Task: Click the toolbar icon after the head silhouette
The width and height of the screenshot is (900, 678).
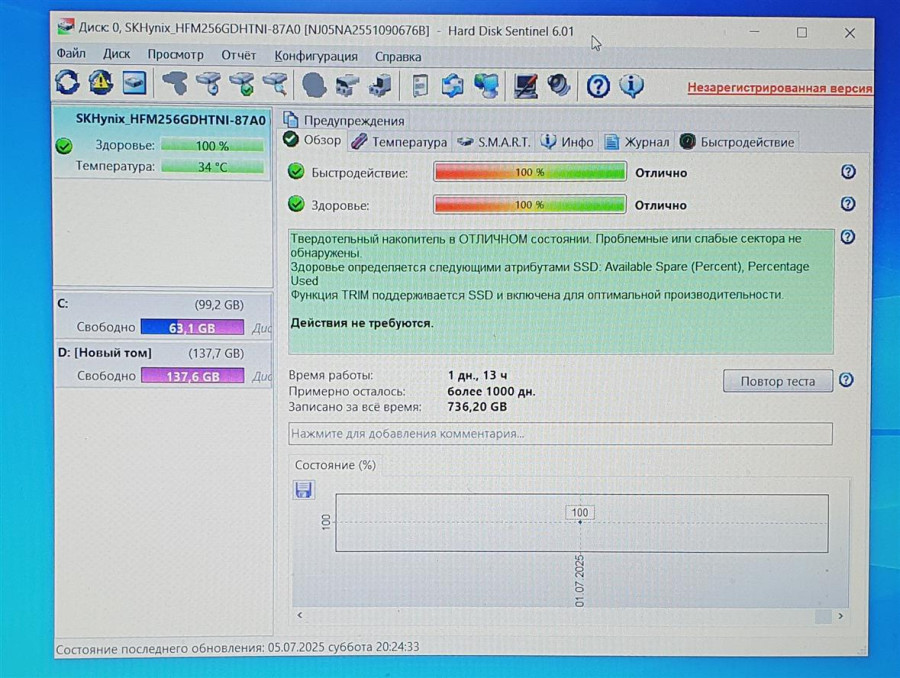Action: [x=347, y=86]
